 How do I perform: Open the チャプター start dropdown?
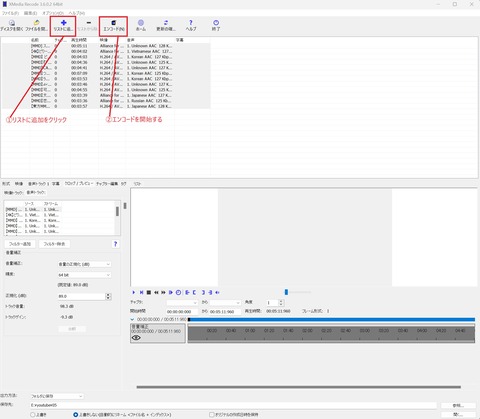click(x=182, y=303)
